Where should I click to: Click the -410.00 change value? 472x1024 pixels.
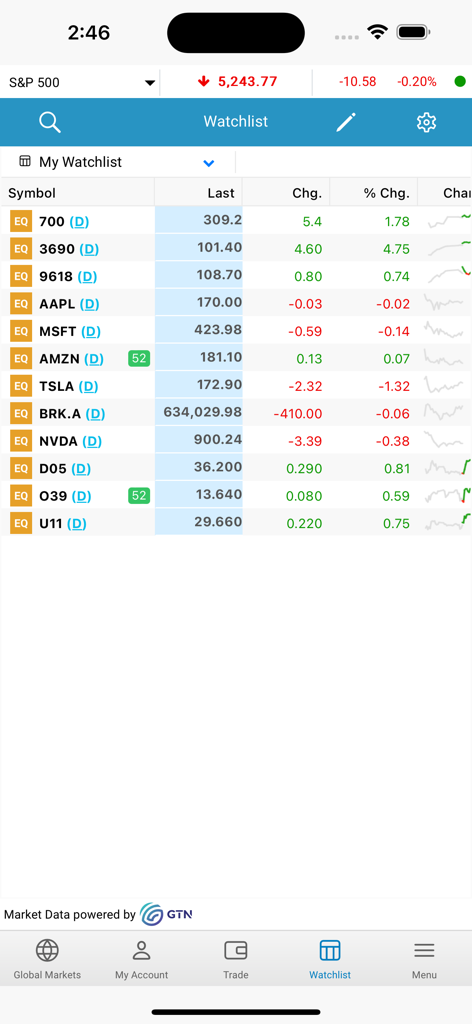tap(298, 414)
